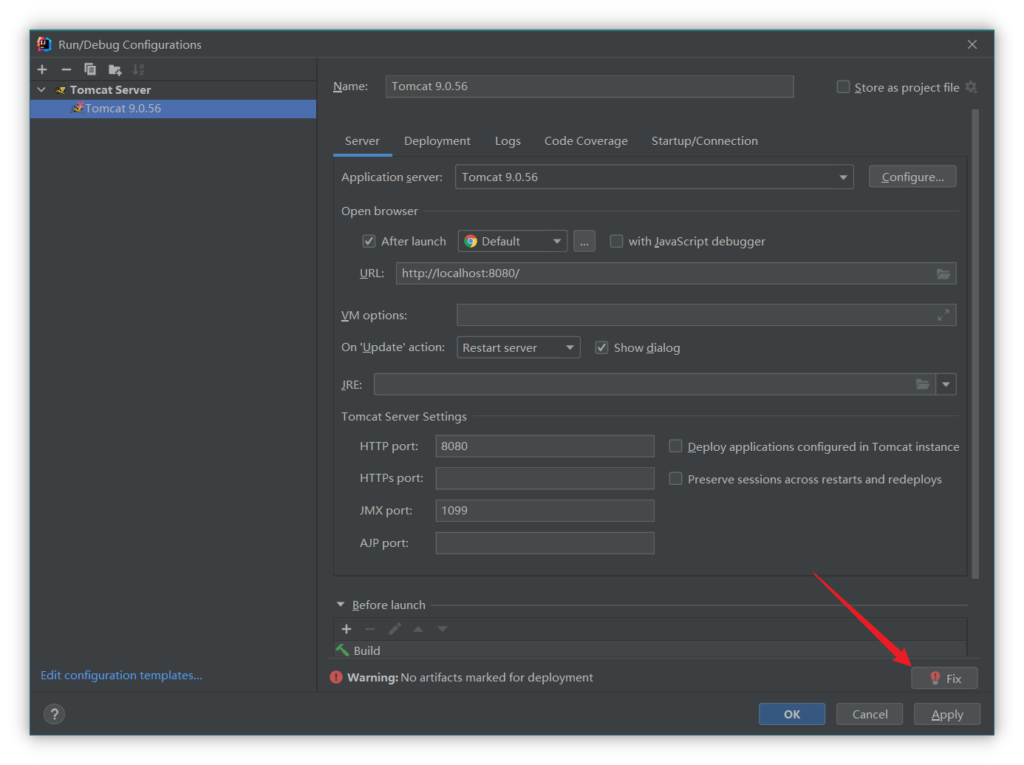1024x765 pixels.
Task: Select the Tomcat 9.0.56 configuration
Action: coord(173,108)
